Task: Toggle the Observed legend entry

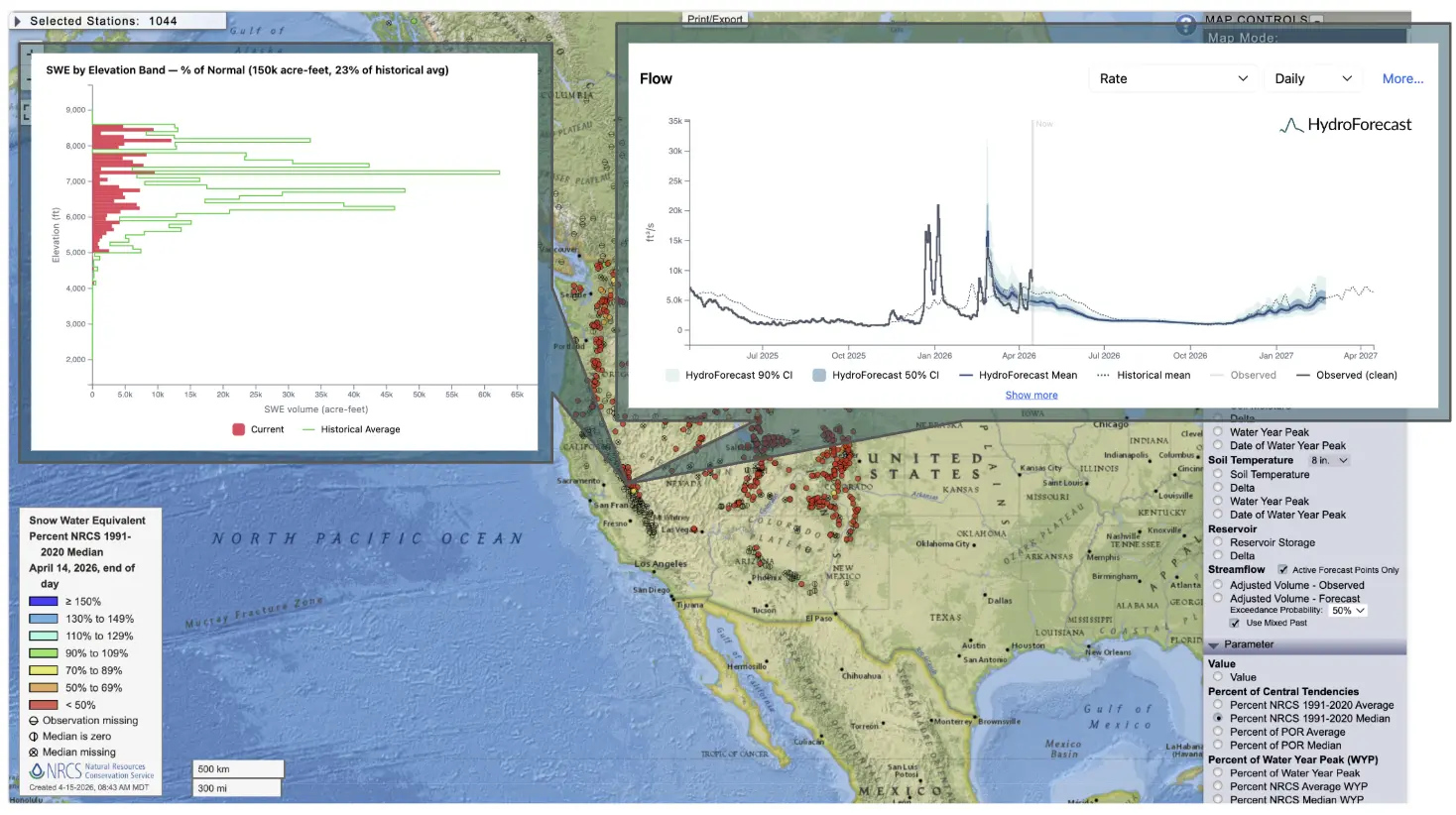Action: coord(1244,375)
